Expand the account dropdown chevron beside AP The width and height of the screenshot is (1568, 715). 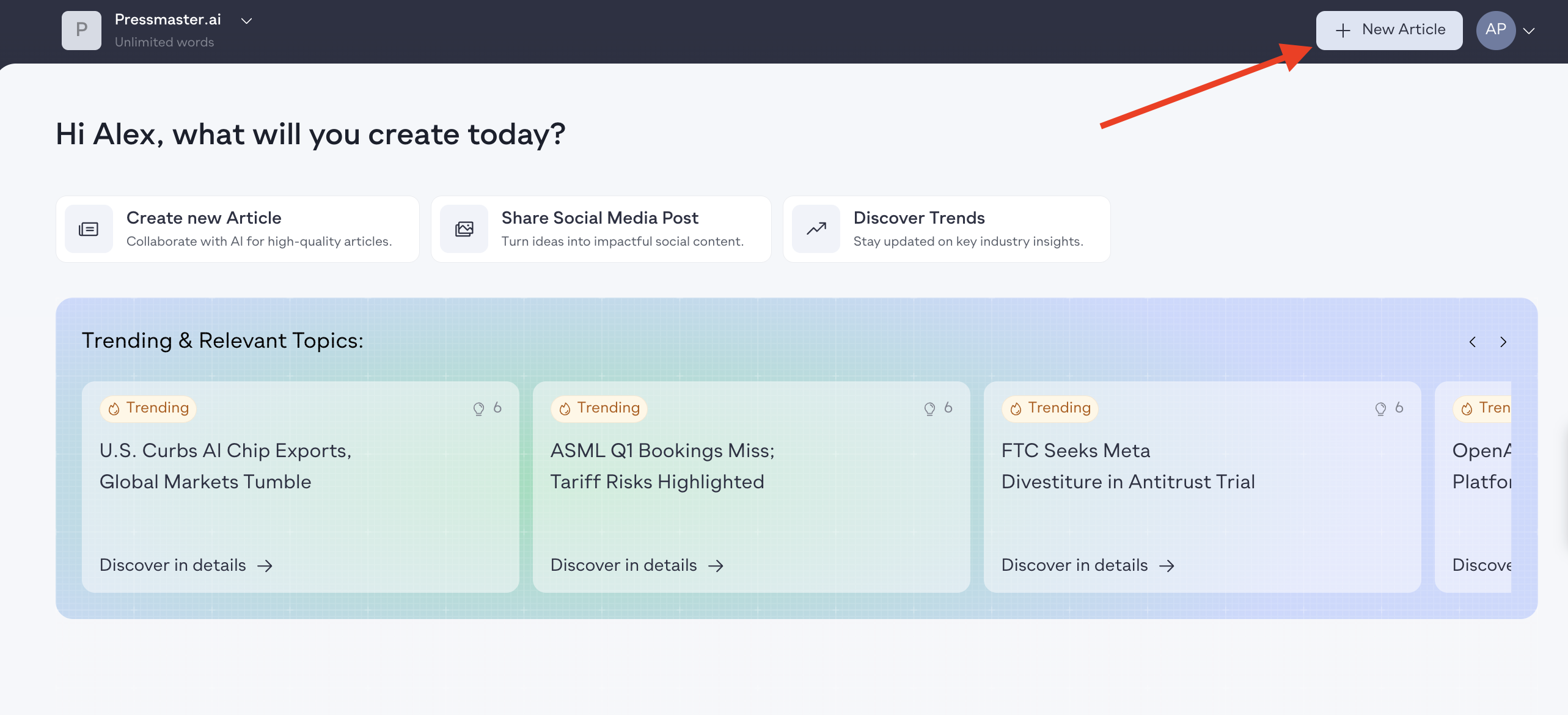click(x=1529, y=31)
